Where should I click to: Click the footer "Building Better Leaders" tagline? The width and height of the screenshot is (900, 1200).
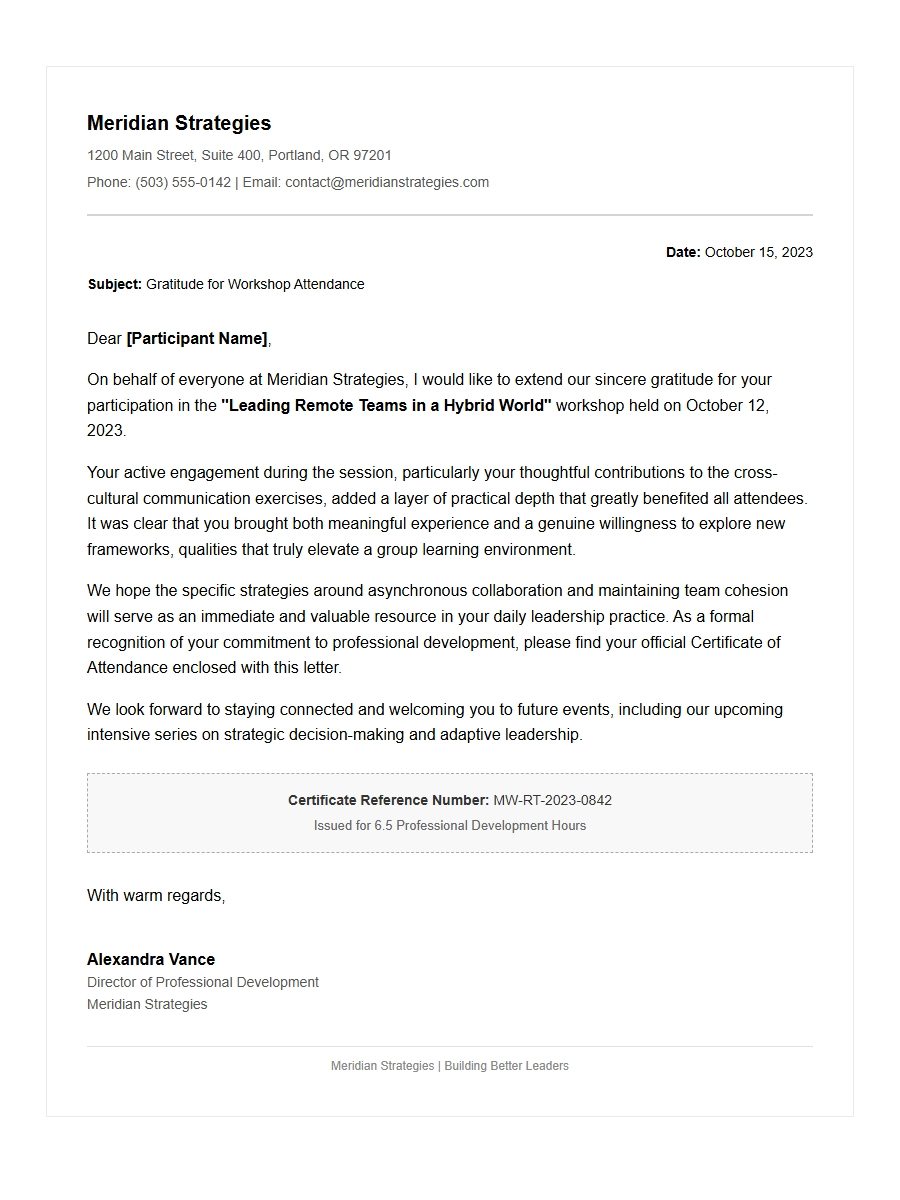(x=507, y=1066)
